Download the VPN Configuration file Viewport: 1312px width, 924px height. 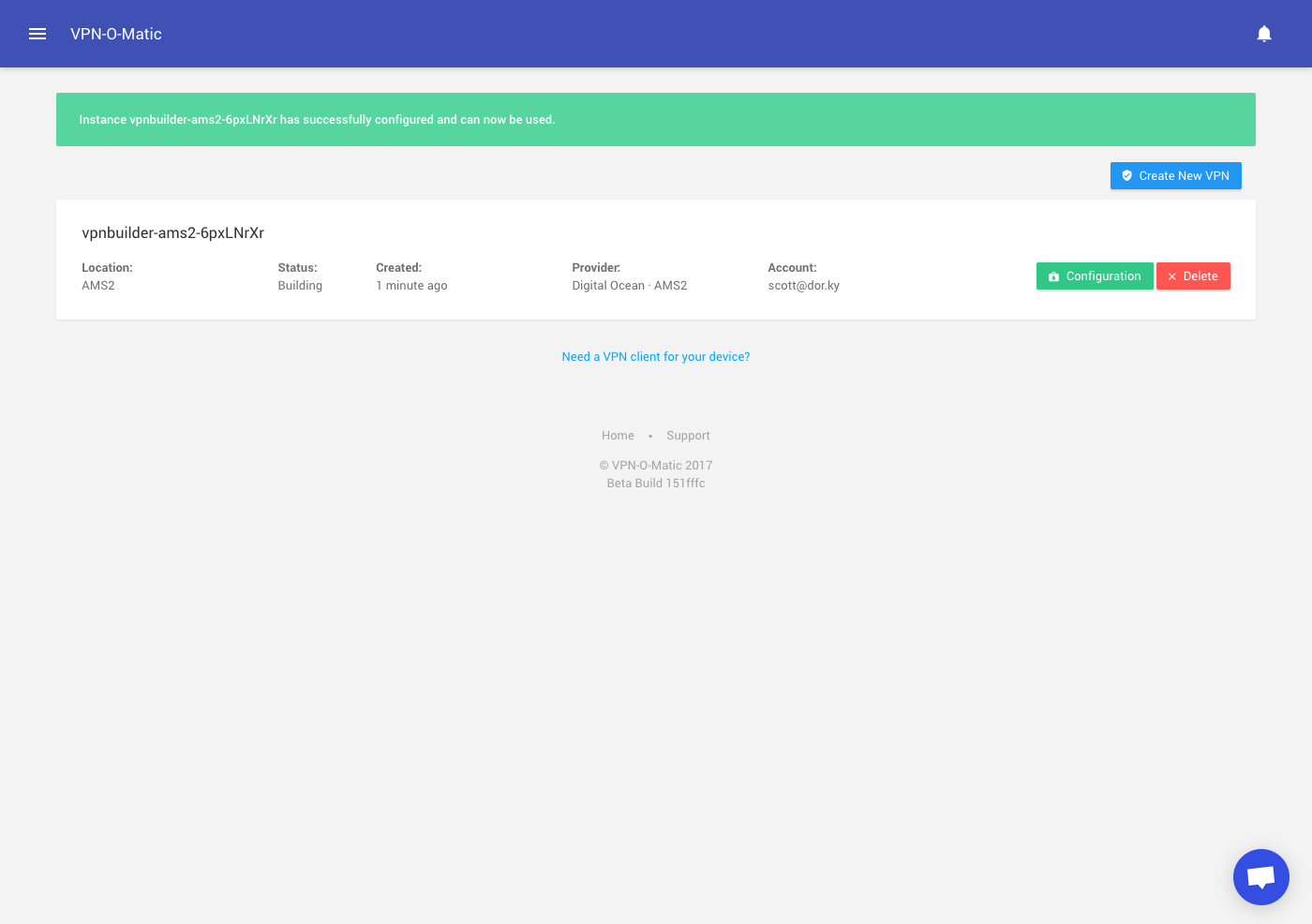pyautogui.click(x=1095, y=276)
